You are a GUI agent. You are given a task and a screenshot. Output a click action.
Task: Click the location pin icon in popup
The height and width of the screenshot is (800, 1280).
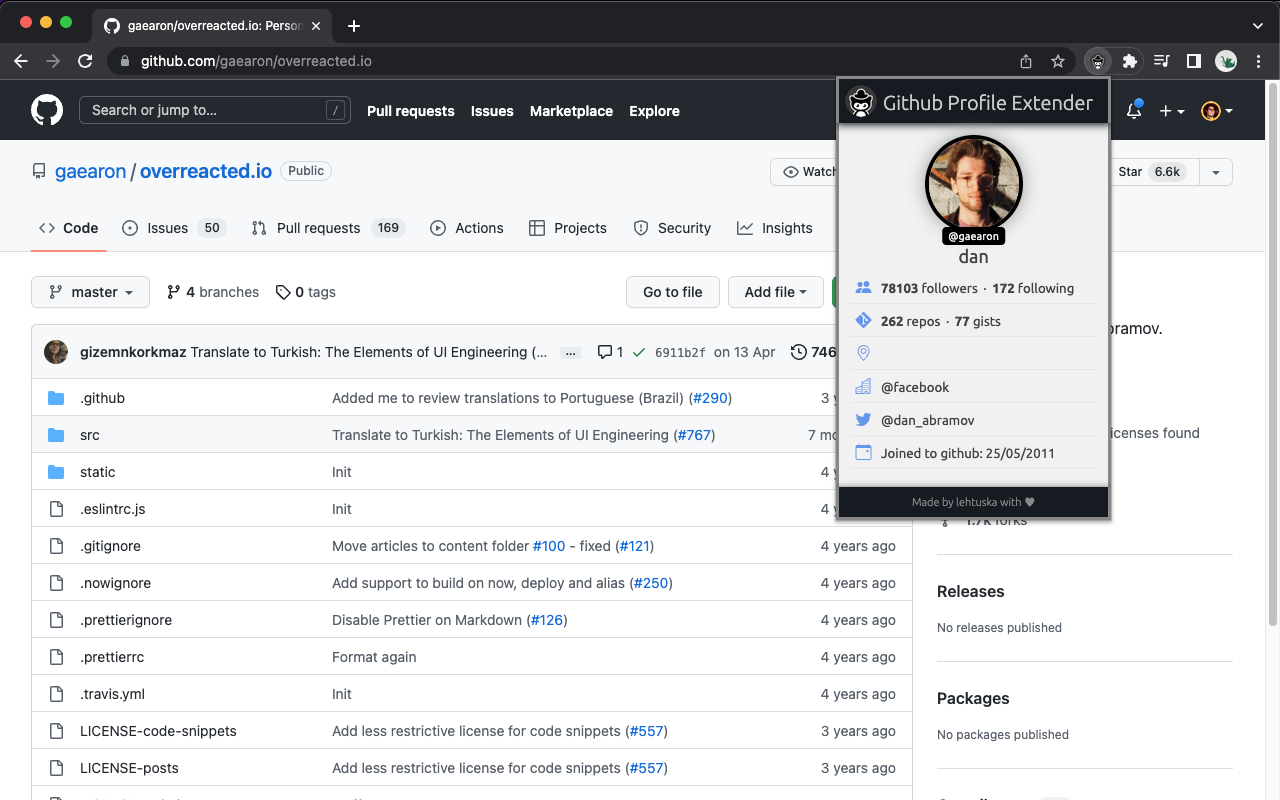click(863, 353)
